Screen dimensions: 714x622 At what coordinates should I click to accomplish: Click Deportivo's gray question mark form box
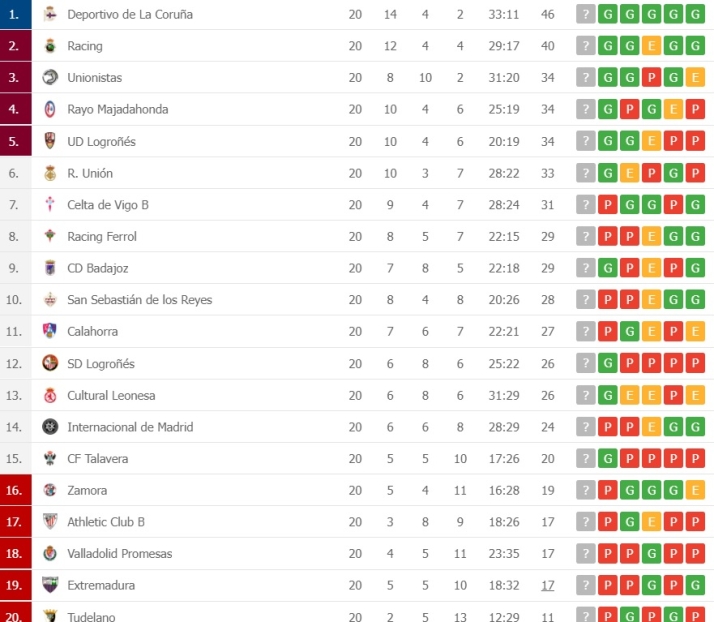(586, 14)
